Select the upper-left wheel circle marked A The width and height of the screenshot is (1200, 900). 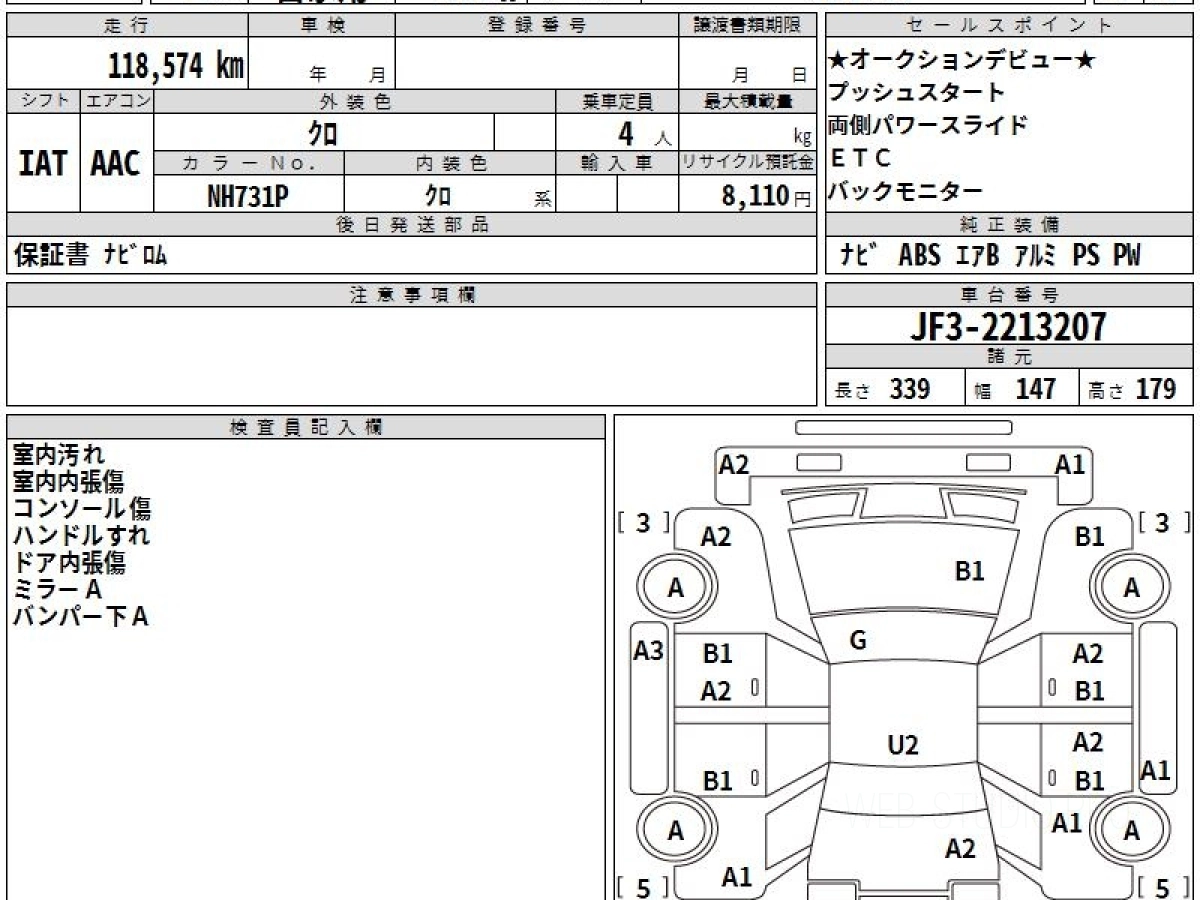pos(676,589)
